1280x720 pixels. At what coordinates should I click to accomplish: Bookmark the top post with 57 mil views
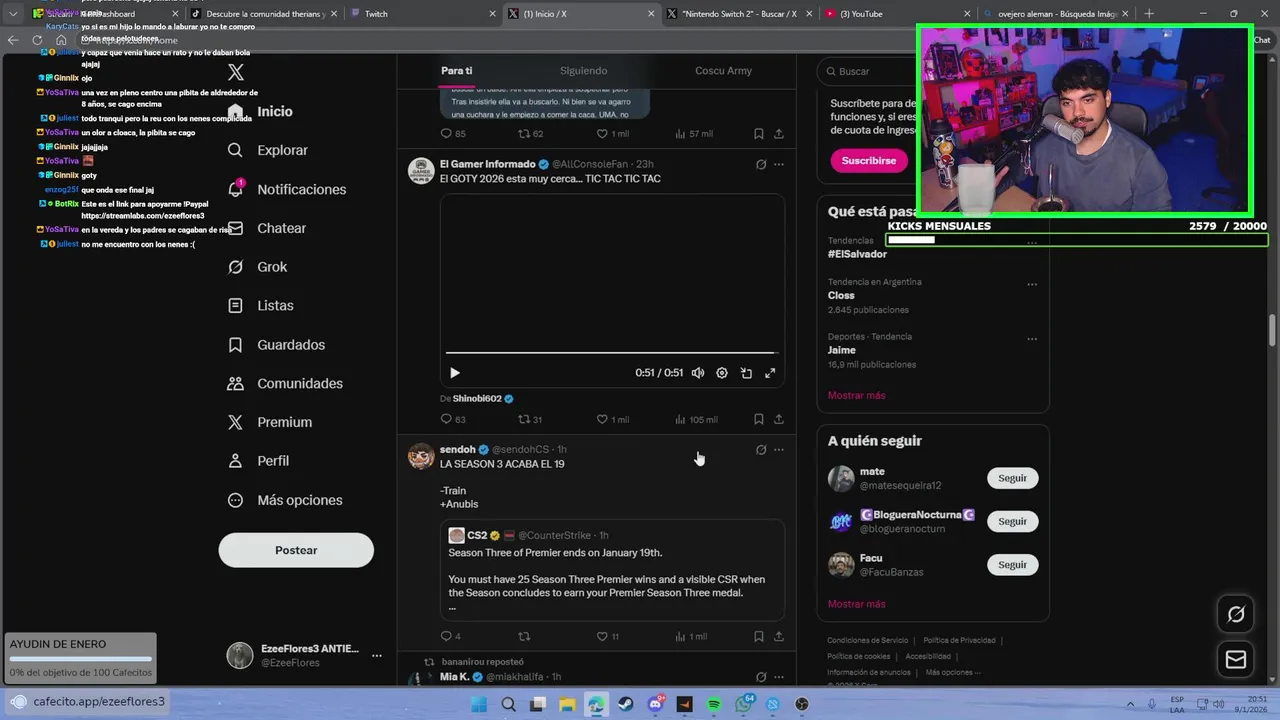click(x=759, y=133)
